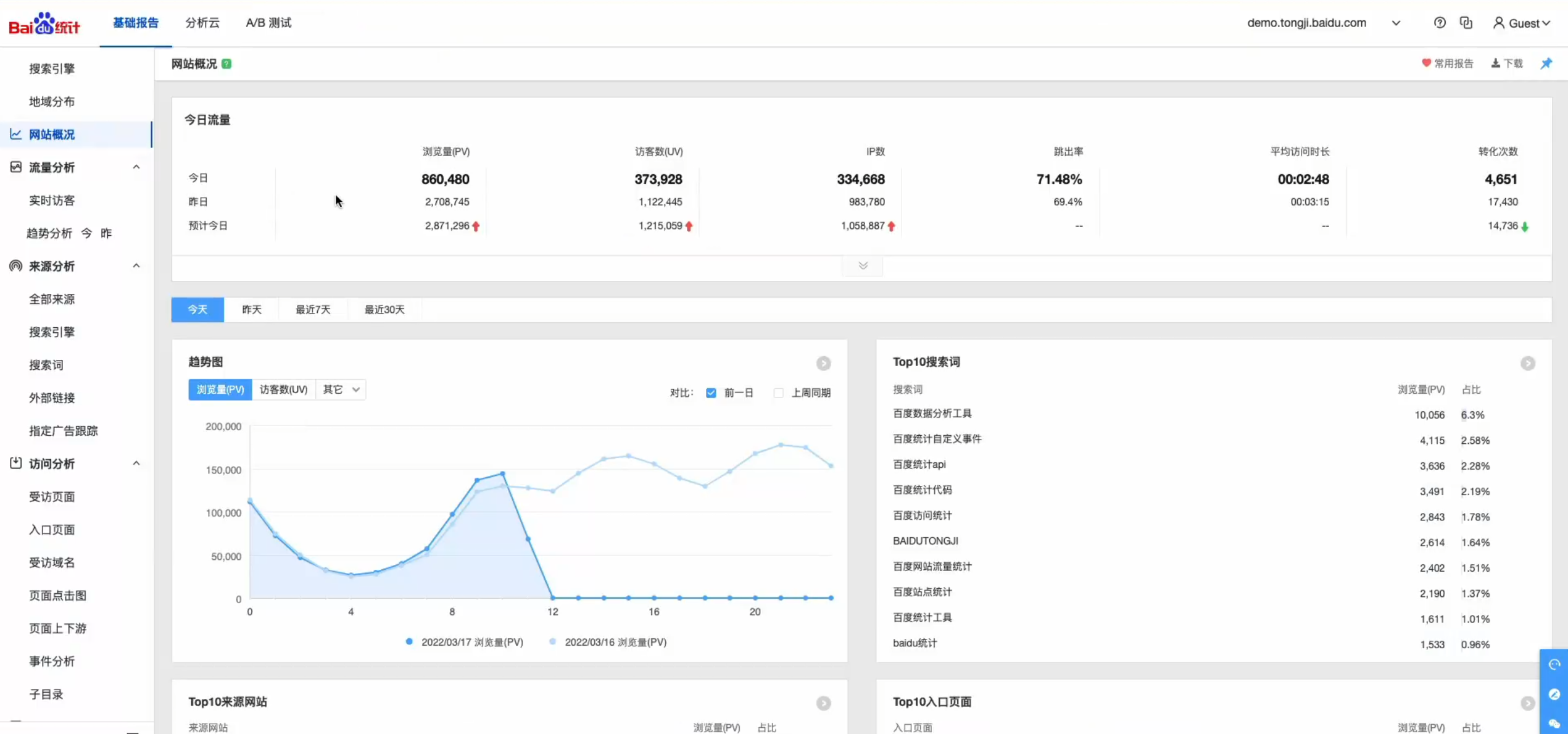Viewport: 1568px width, 734px height.
Task: Click the copy/switch sites icon in header
Action: click(x=1466, y=23)
